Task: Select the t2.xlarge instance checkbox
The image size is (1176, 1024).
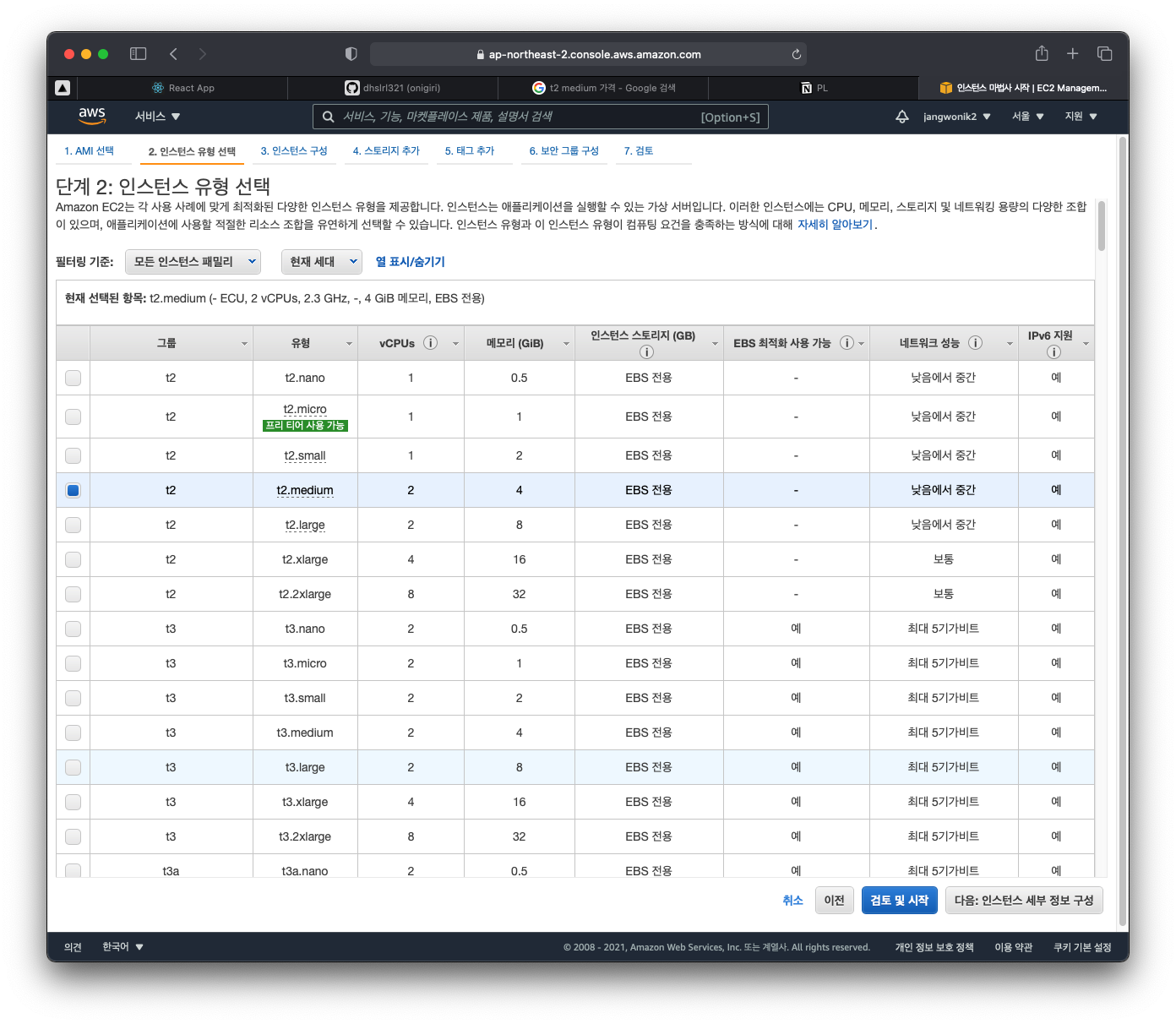Action: (x=73, y=559)
